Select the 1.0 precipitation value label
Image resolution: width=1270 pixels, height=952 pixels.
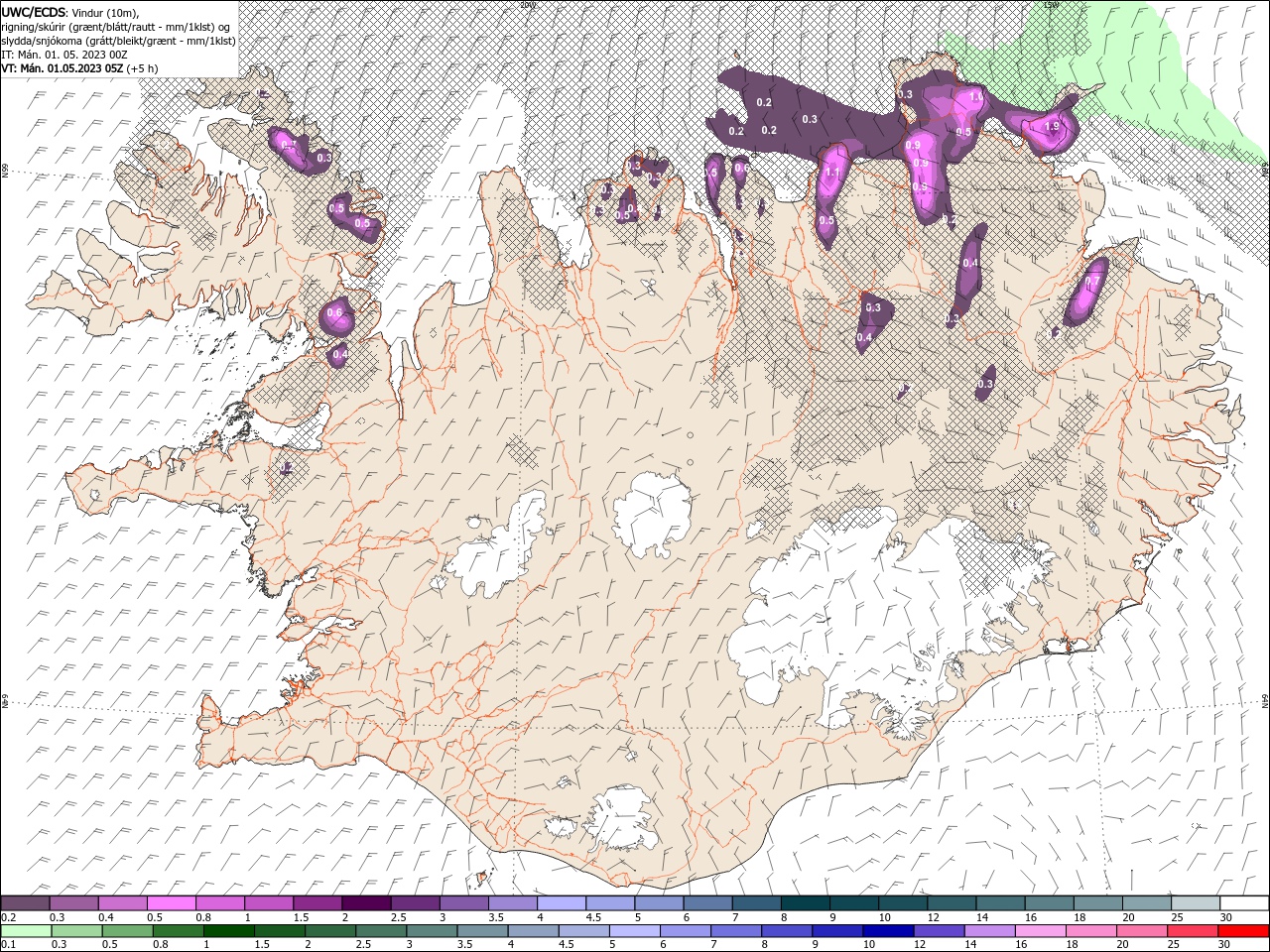tap(974, 97)
